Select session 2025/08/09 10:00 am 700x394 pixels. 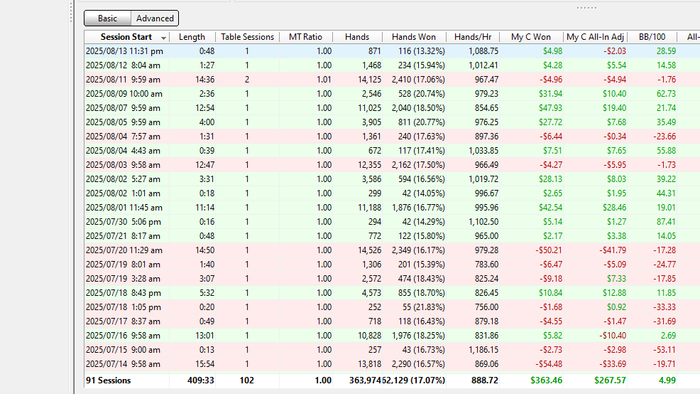[x=125, y=94]
